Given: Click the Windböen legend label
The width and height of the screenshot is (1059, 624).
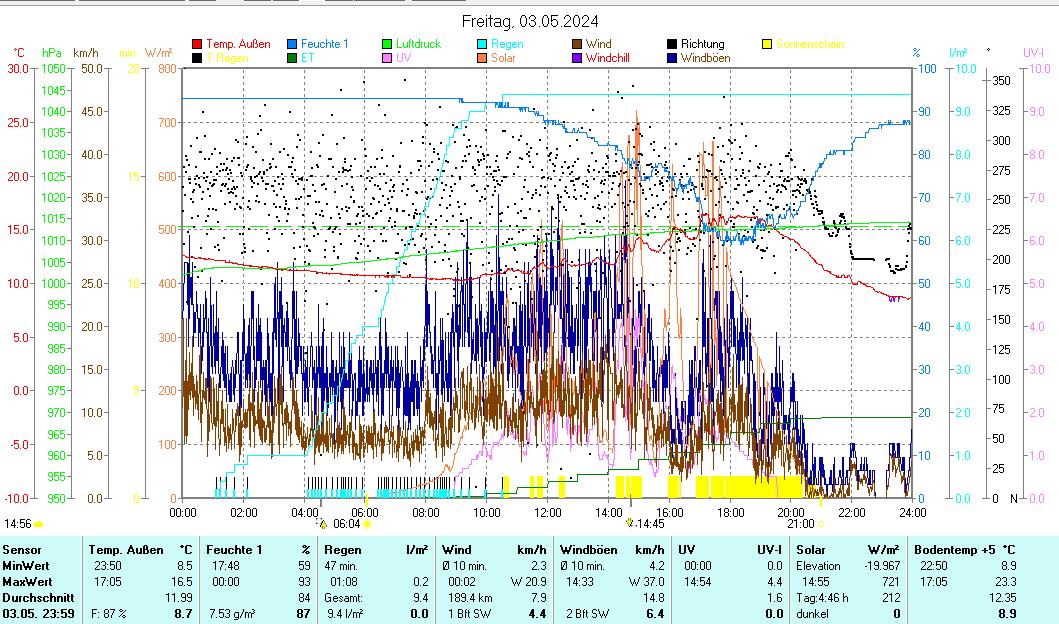Looking at the screenshot, I should (706, 58).
